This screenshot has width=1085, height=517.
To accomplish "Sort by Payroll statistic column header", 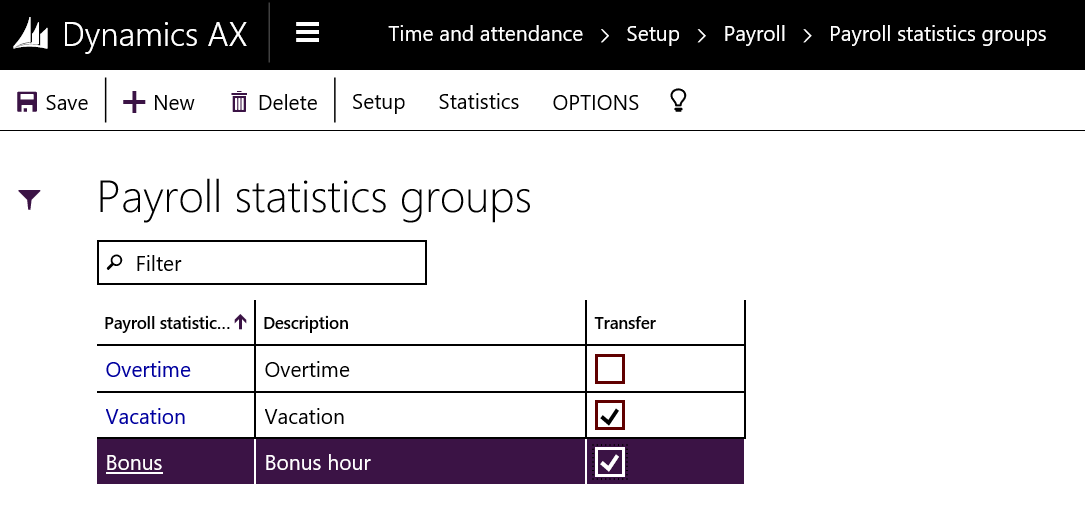I will (x=167, y=323).
